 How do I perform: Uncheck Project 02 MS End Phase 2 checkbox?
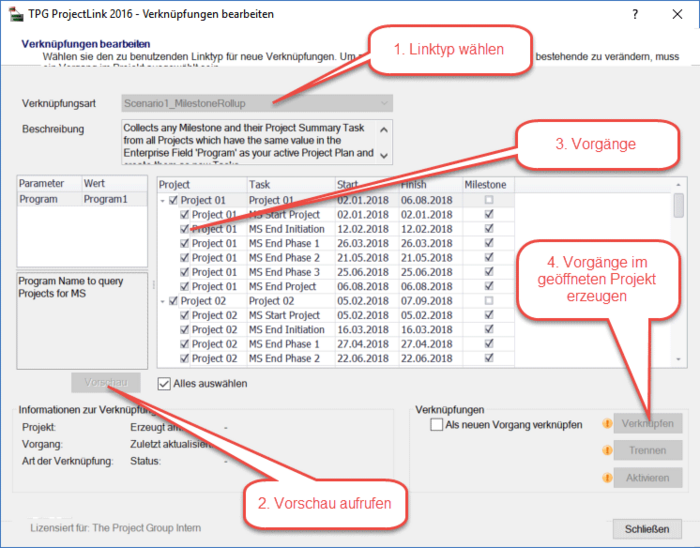[x=184, y=358]
